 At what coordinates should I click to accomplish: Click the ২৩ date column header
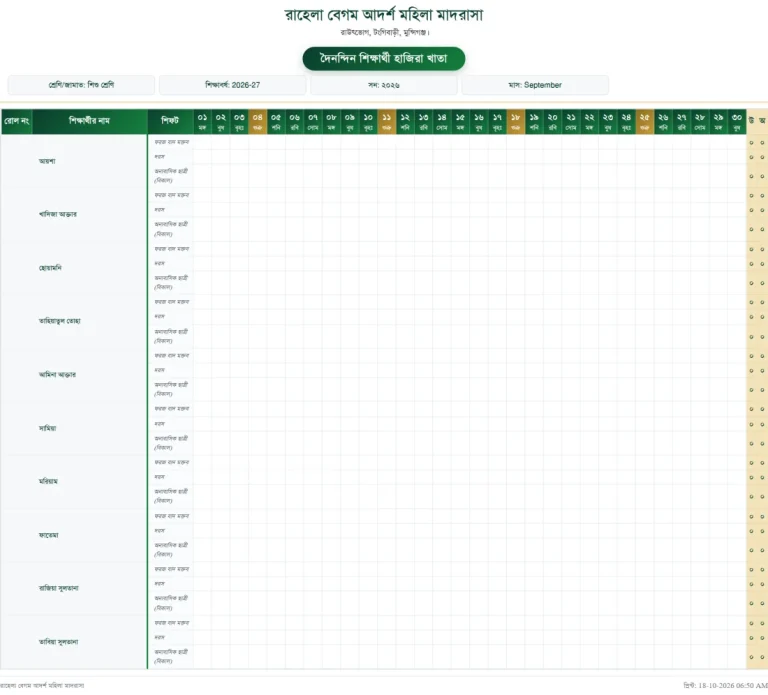607,121
